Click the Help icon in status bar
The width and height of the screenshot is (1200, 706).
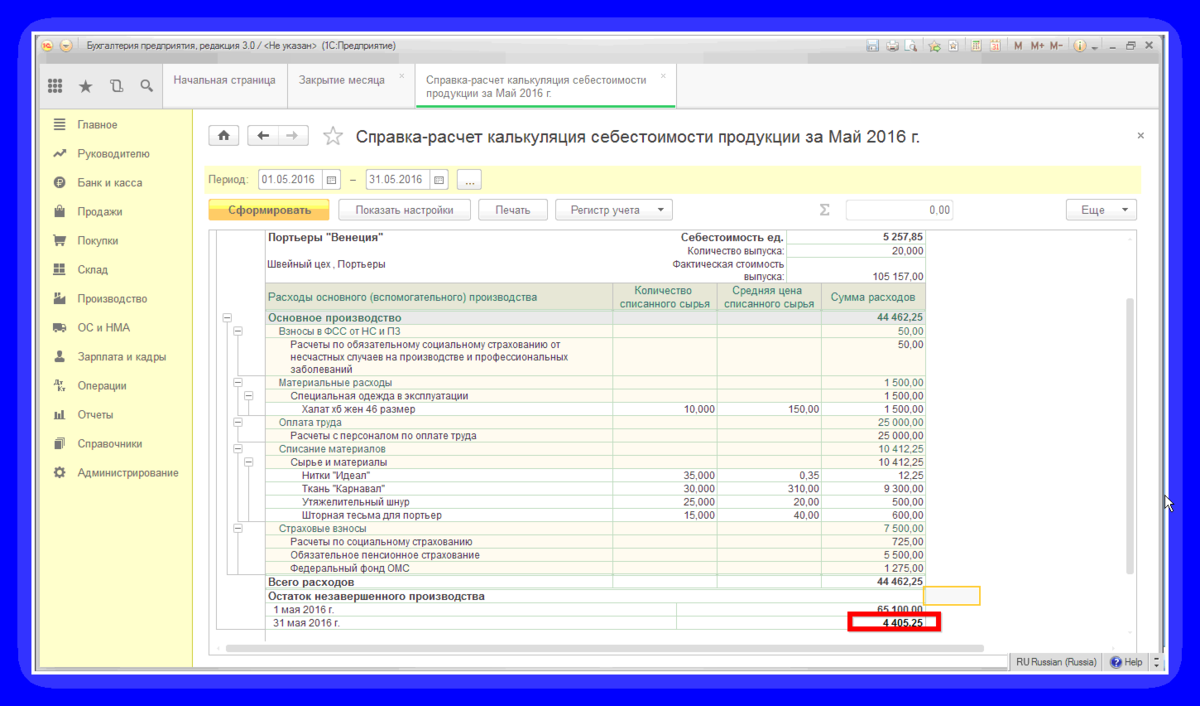1125,662
